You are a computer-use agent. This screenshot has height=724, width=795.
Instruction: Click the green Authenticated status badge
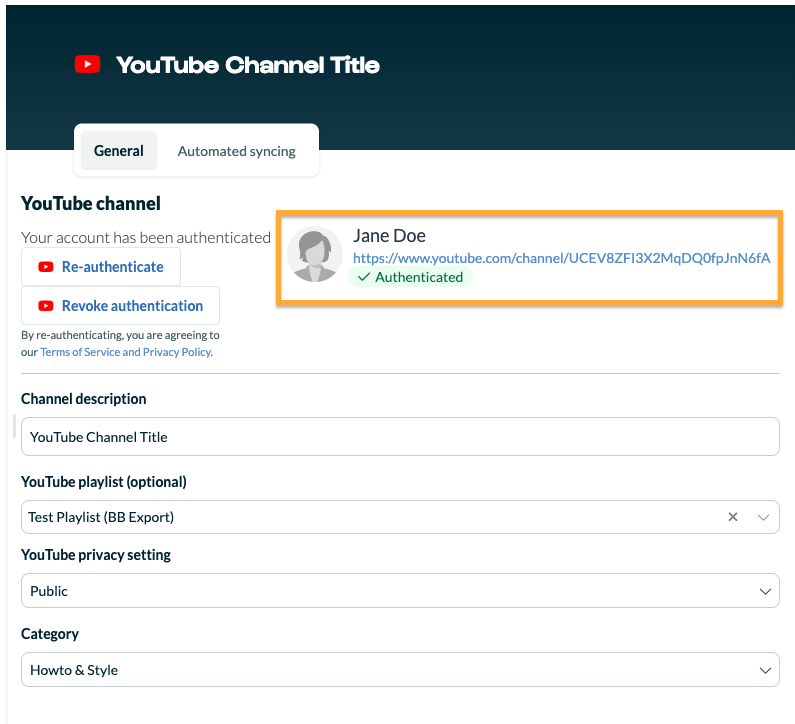410,277
